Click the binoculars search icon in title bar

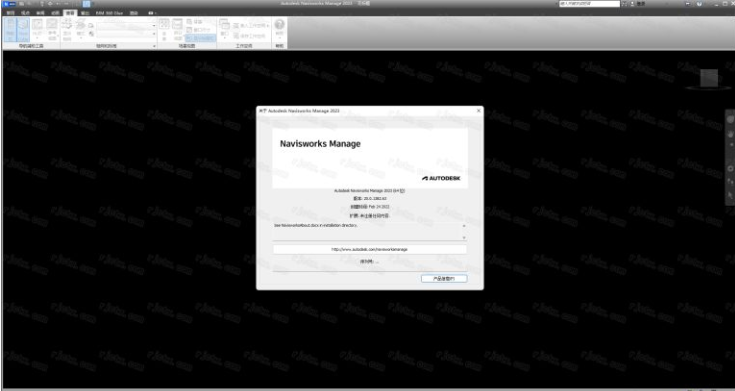(x=624, y=4)
